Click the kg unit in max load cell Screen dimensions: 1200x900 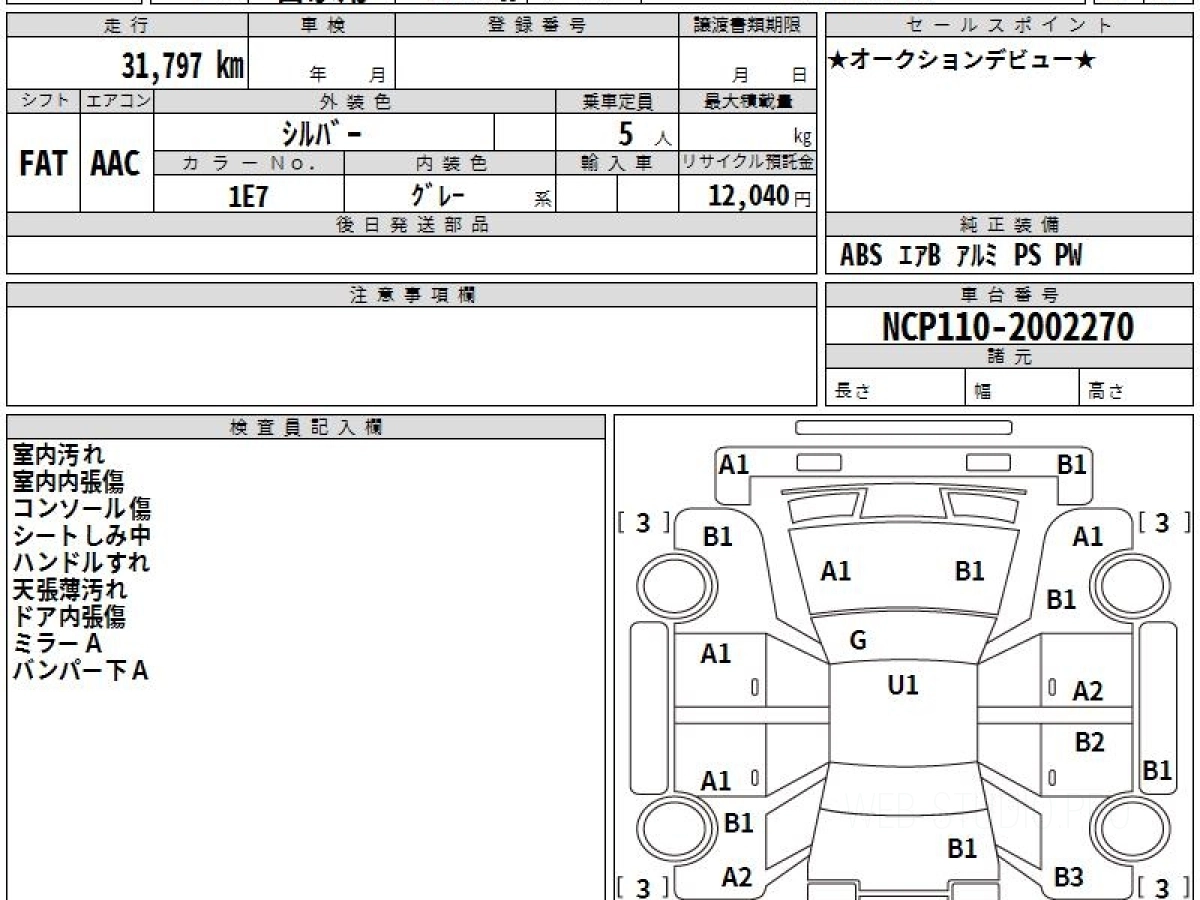[802, 138]
